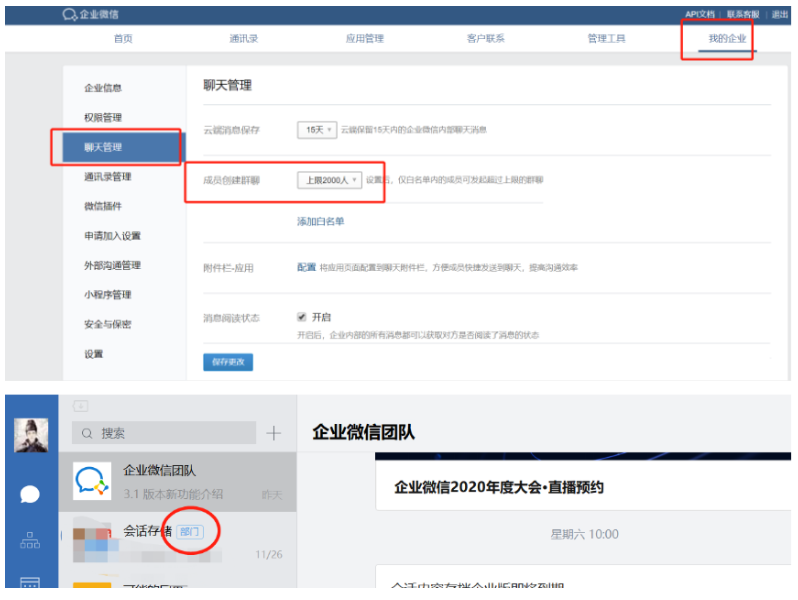Select the 管理工具 tab
This screenshot has width=798, height=600.
coord(606,39)
